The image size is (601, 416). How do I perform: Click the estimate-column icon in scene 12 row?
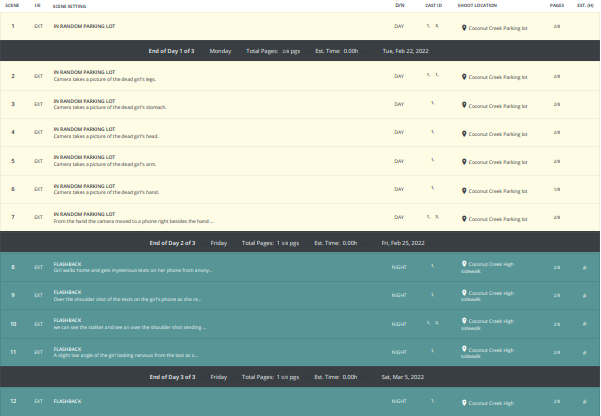click(x=585, y=401)
